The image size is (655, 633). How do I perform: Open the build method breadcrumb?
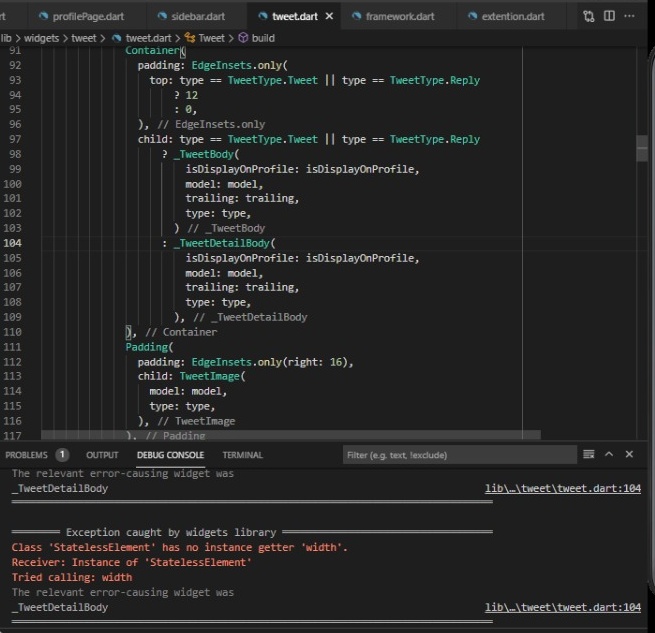[263, 38]
